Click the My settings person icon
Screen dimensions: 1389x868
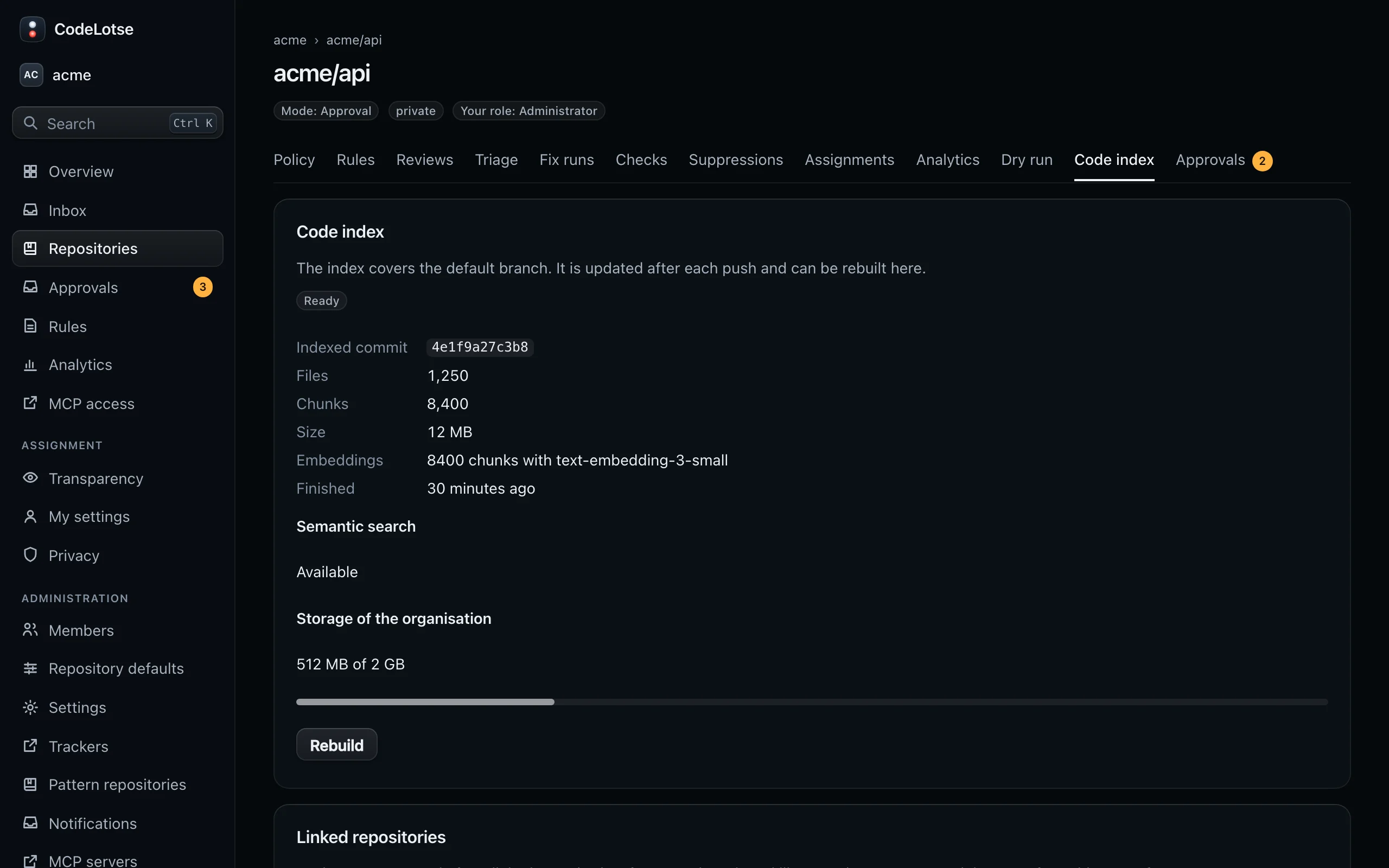click(x=30, y=516)
